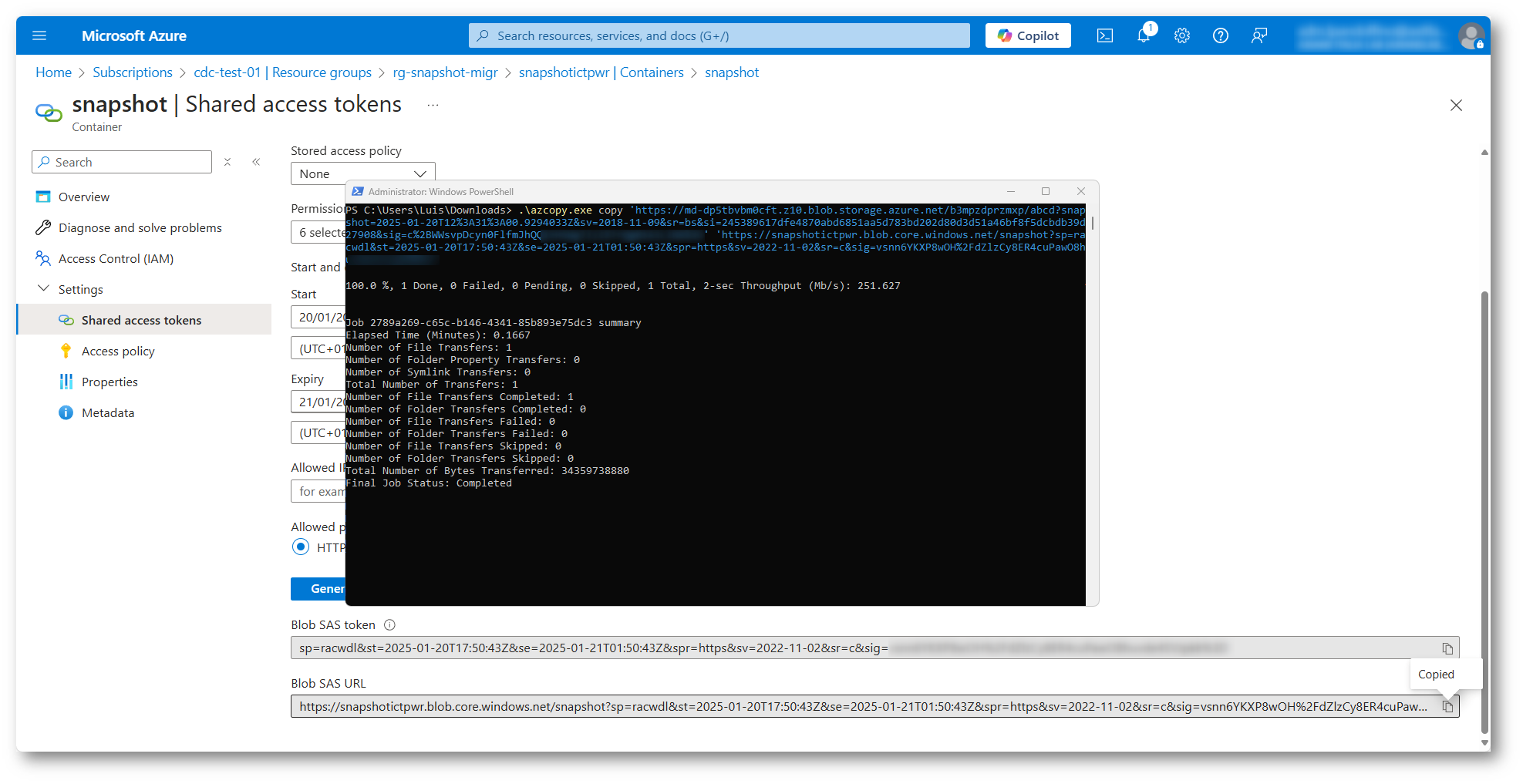Click Blob SAS token info icon

[x=389, y=625]
